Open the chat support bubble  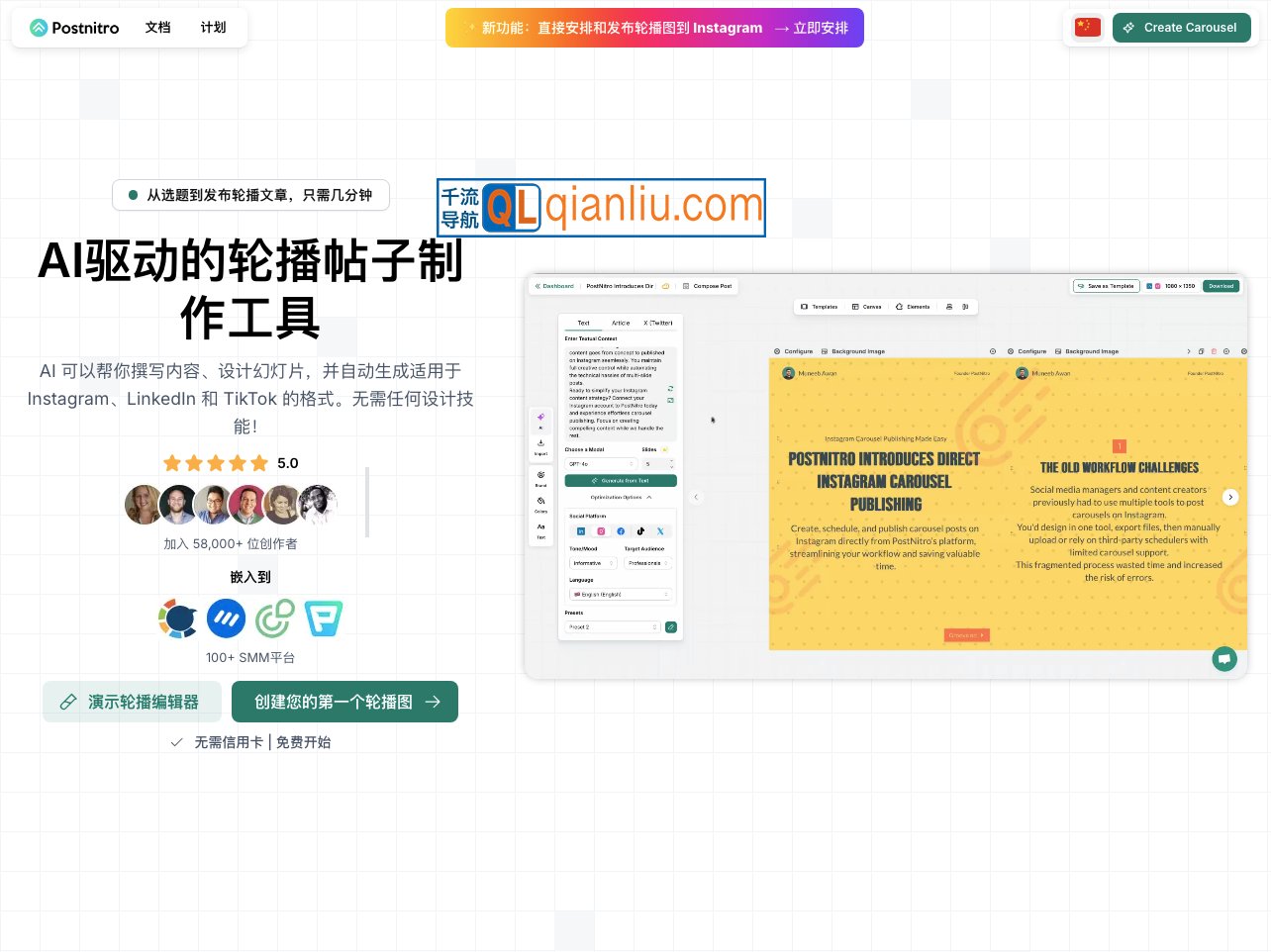[x=1224, y=659]
